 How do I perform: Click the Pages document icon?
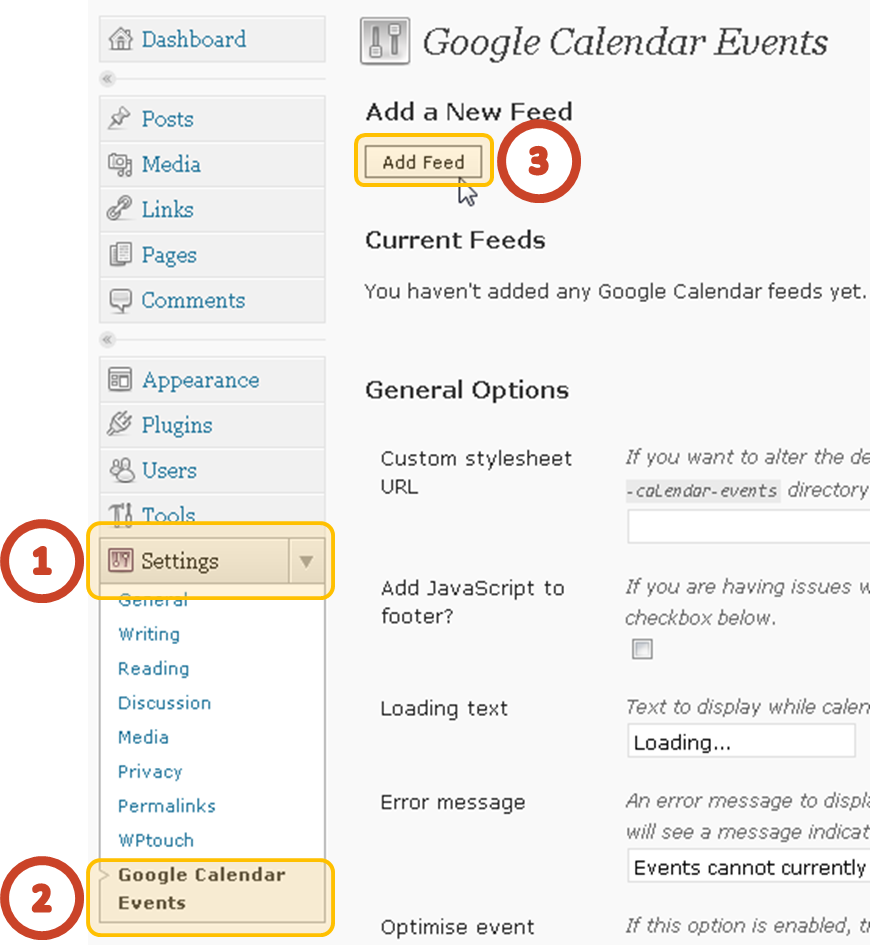[x=120, y=254]
